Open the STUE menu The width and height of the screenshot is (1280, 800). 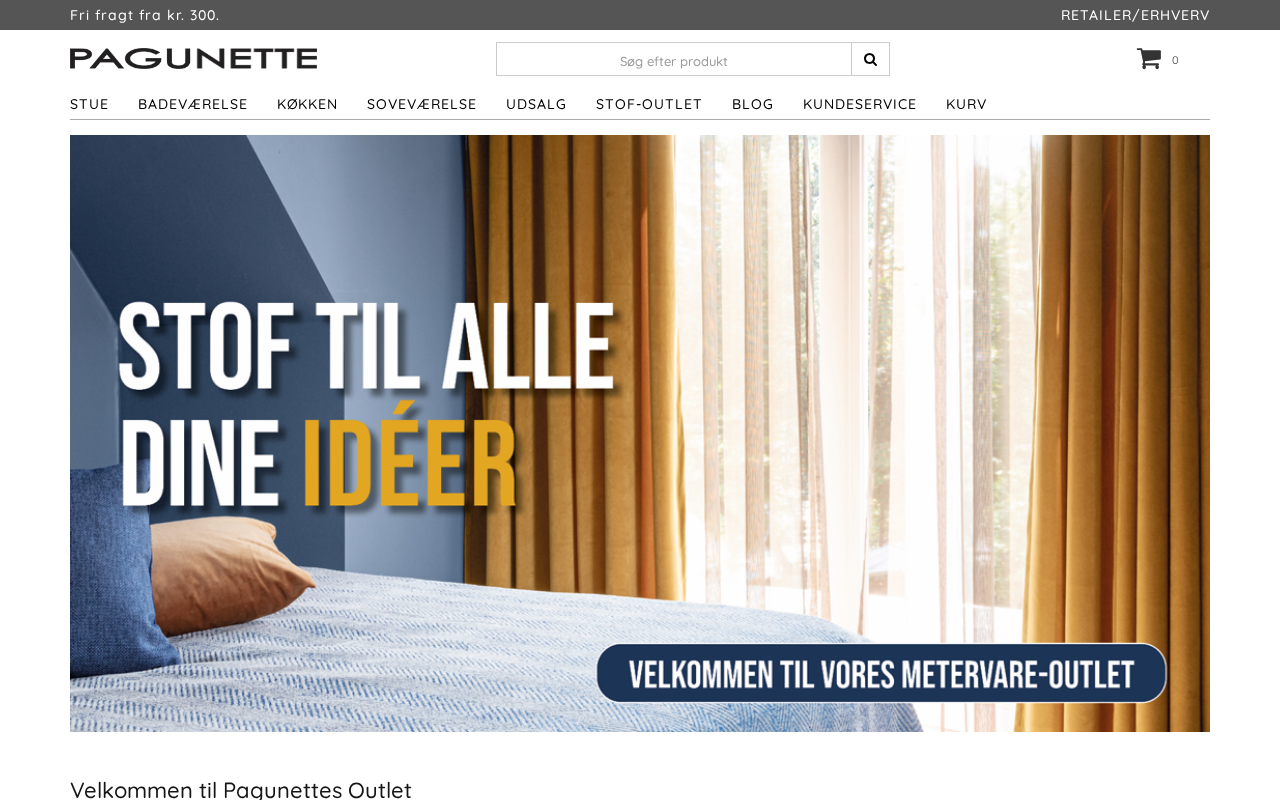[x=89, y=104]
